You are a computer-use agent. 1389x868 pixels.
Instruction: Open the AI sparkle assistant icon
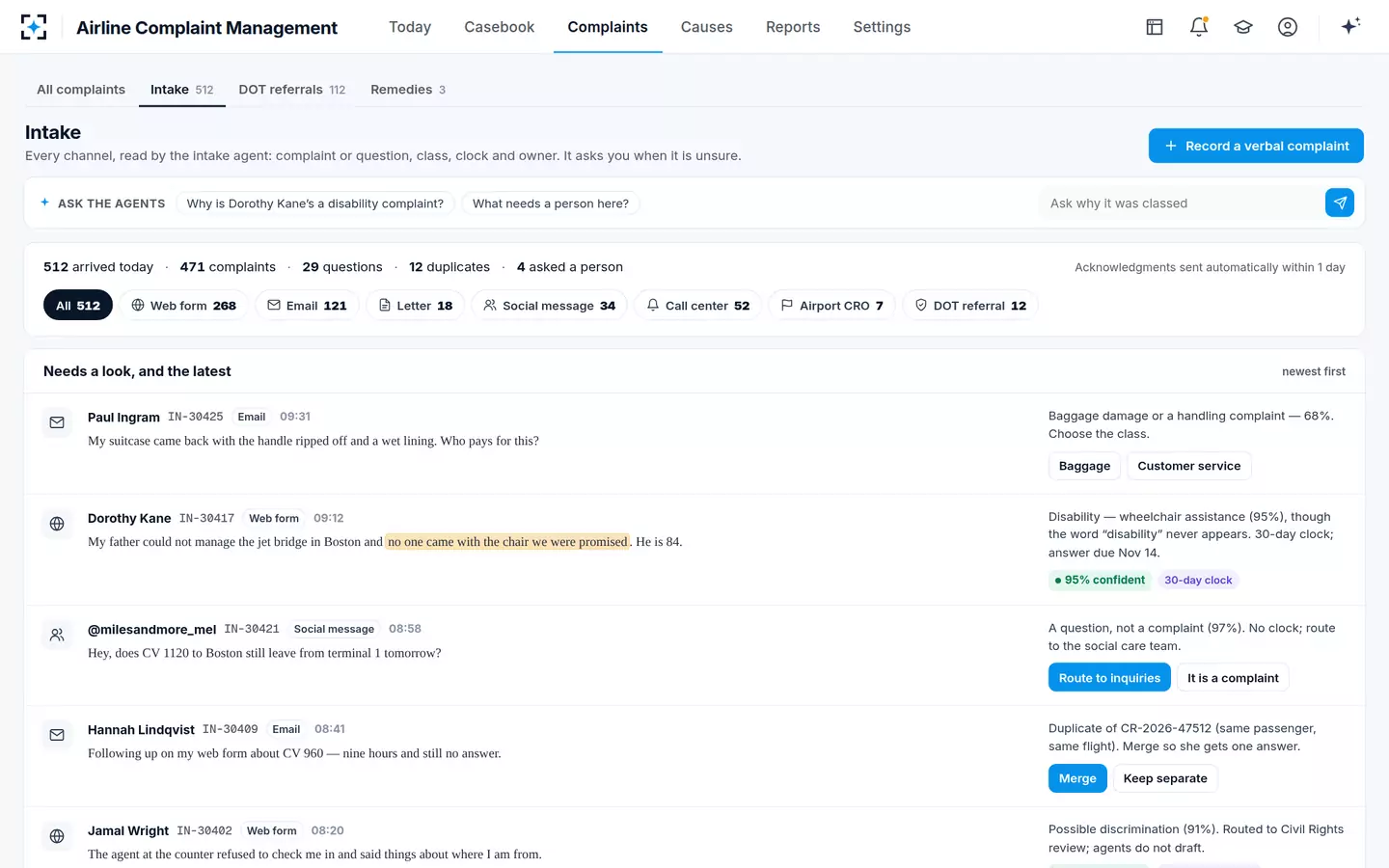1350,26
